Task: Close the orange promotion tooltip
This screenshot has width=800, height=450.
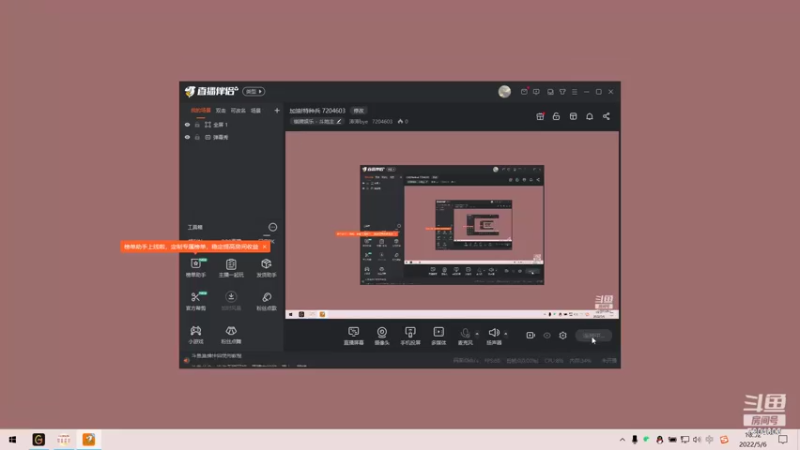Action: (264, 246)
